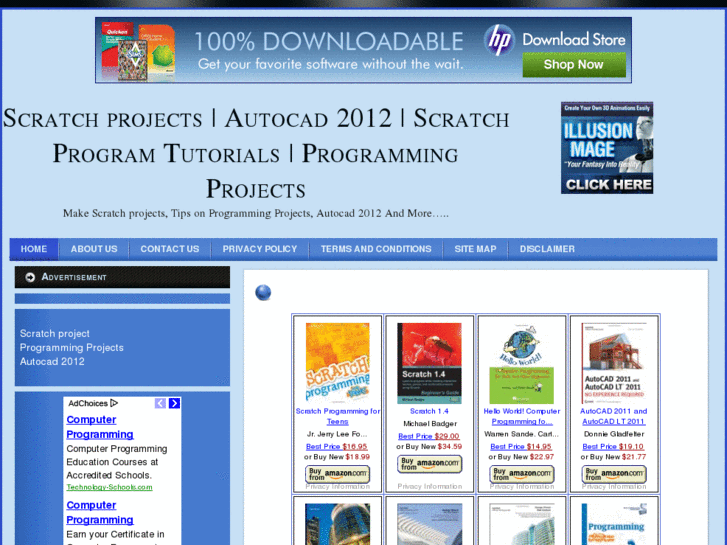
Task: Go to next ad with right arrow
Action: (x=174, y=403)
